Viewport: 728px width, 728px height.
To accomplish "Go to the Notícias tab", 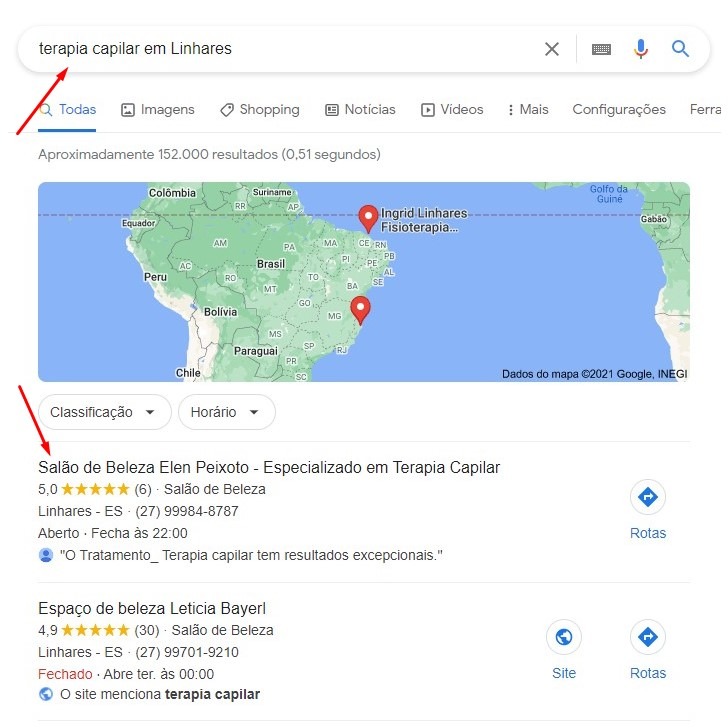I will coord(360,110).
